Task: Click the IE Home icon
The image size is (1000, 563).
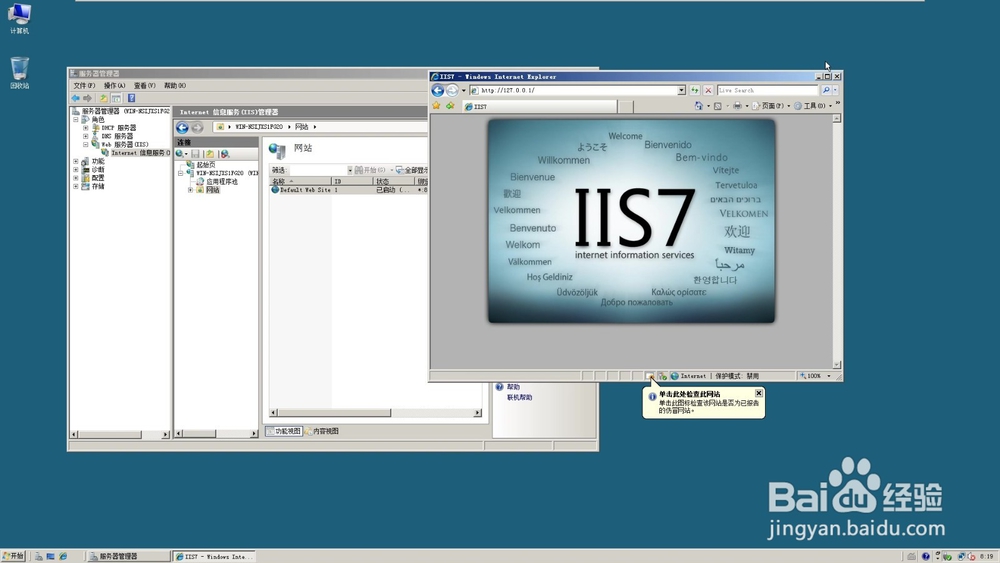Action: coord(698,106)
